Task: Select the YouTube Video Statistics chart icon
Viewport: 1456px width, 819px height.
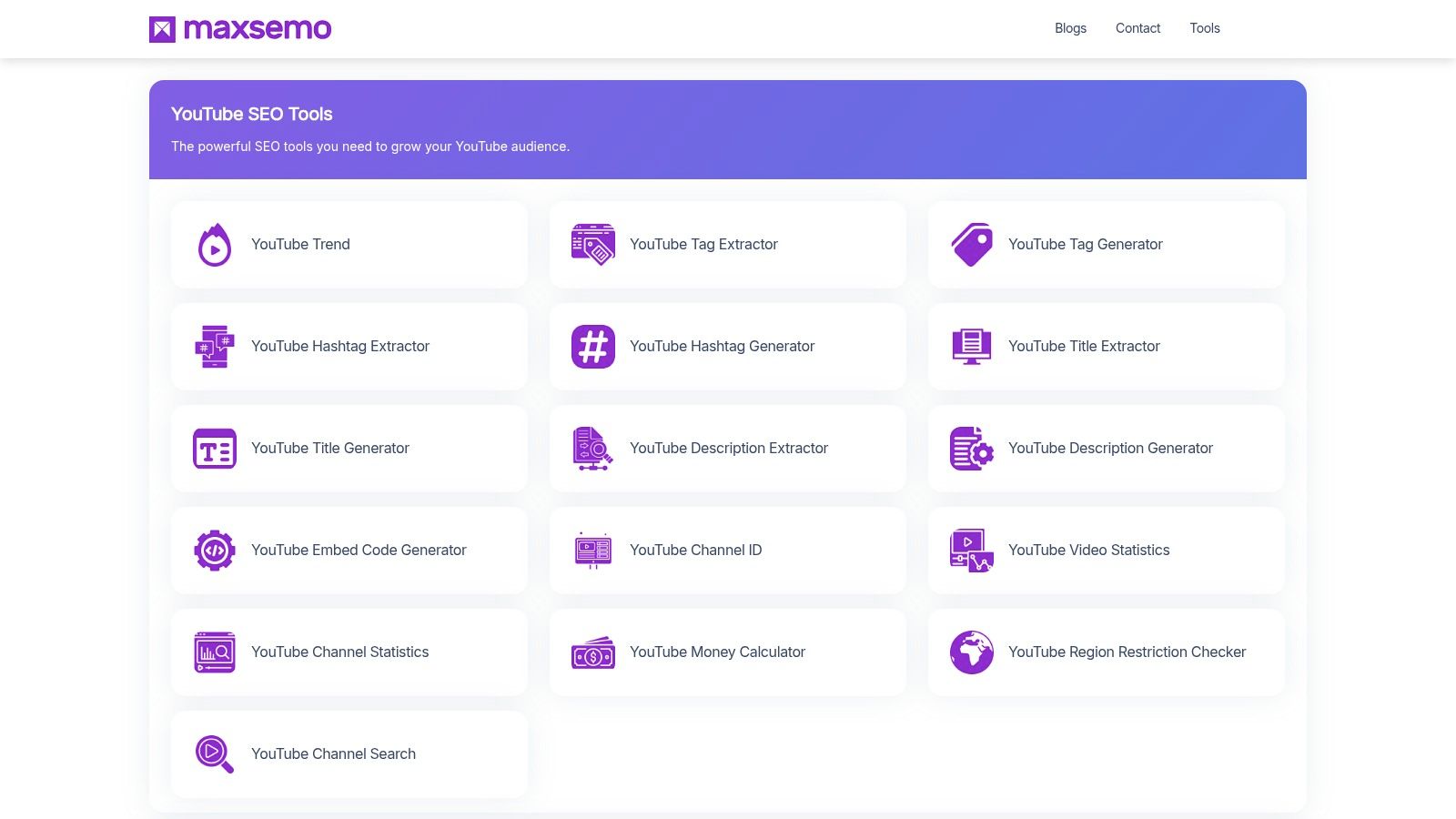Action: click(x=972, y=550)
